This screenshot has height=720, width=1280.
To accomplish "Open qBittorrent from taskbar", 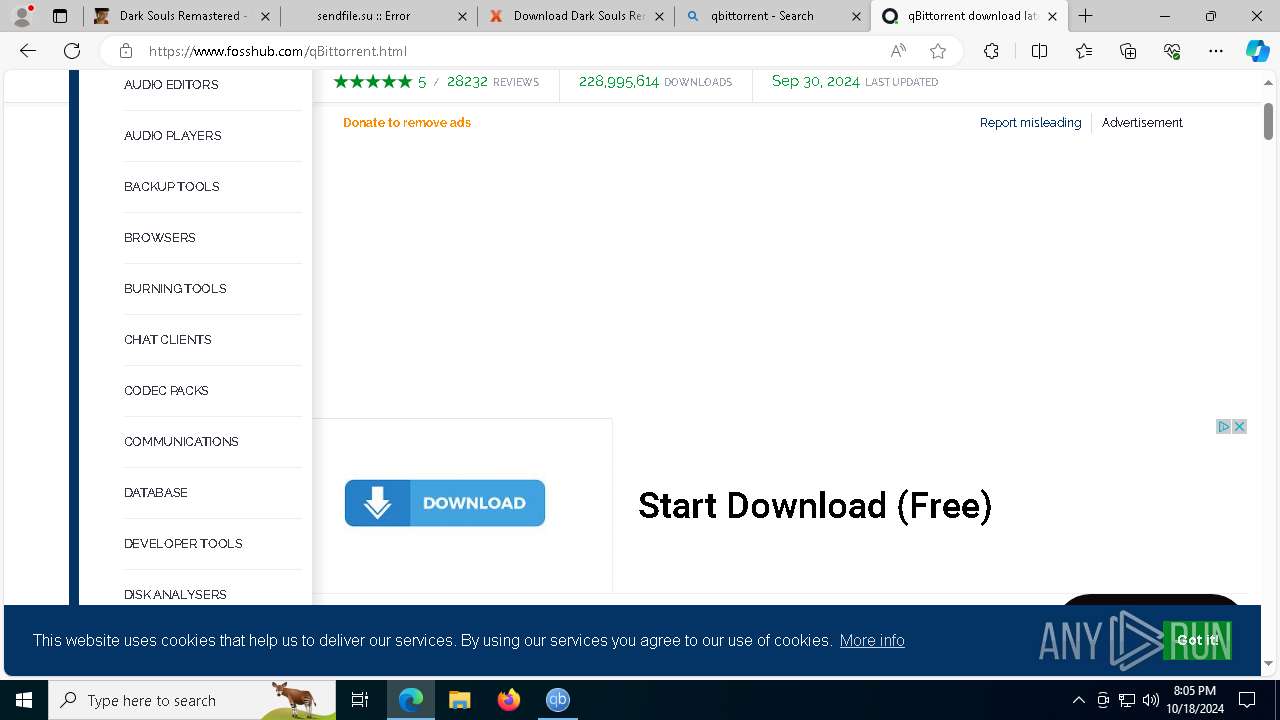I will [x=557, y=700].
